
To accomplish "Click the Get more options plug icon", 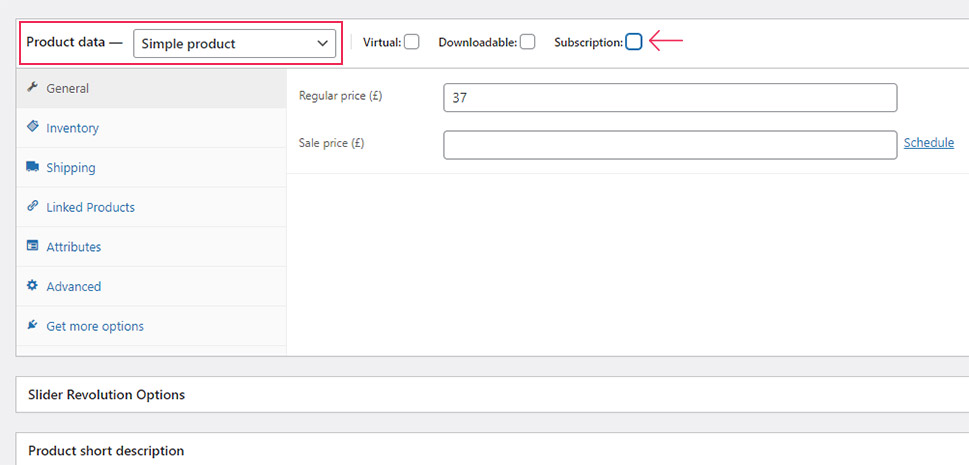I will 32,325.
